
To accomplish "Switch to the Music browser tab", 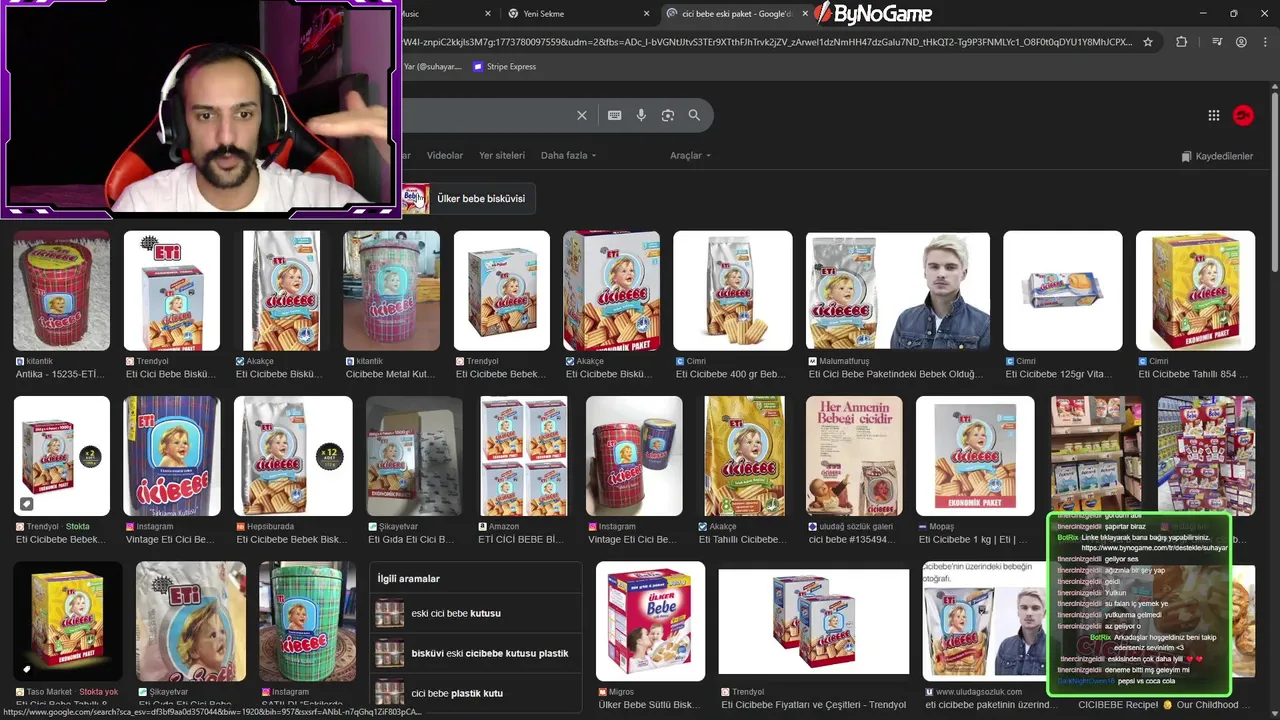I will click(440, 14).
